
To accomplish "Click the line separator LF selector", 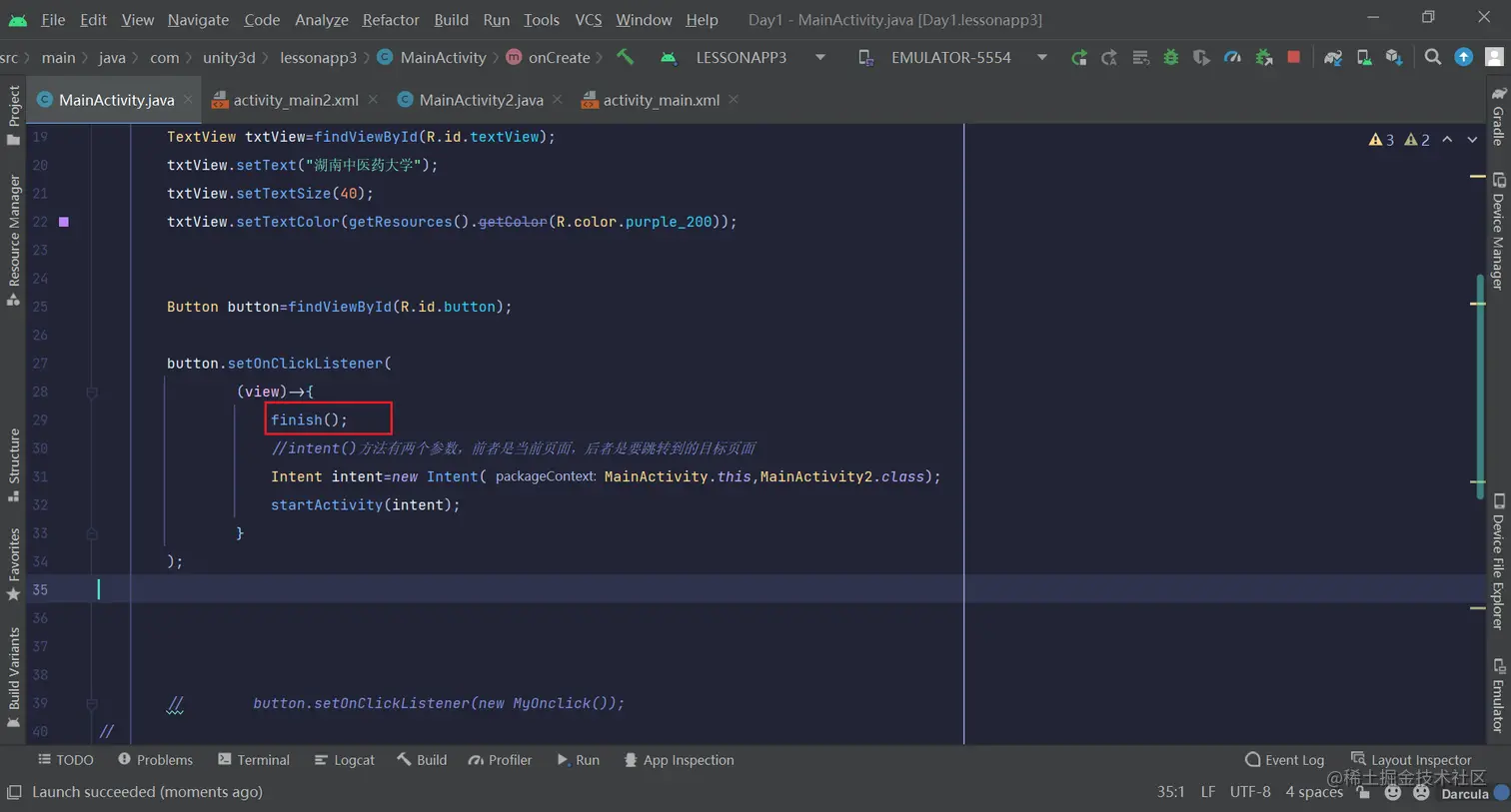I will (x=1207, y=792).
